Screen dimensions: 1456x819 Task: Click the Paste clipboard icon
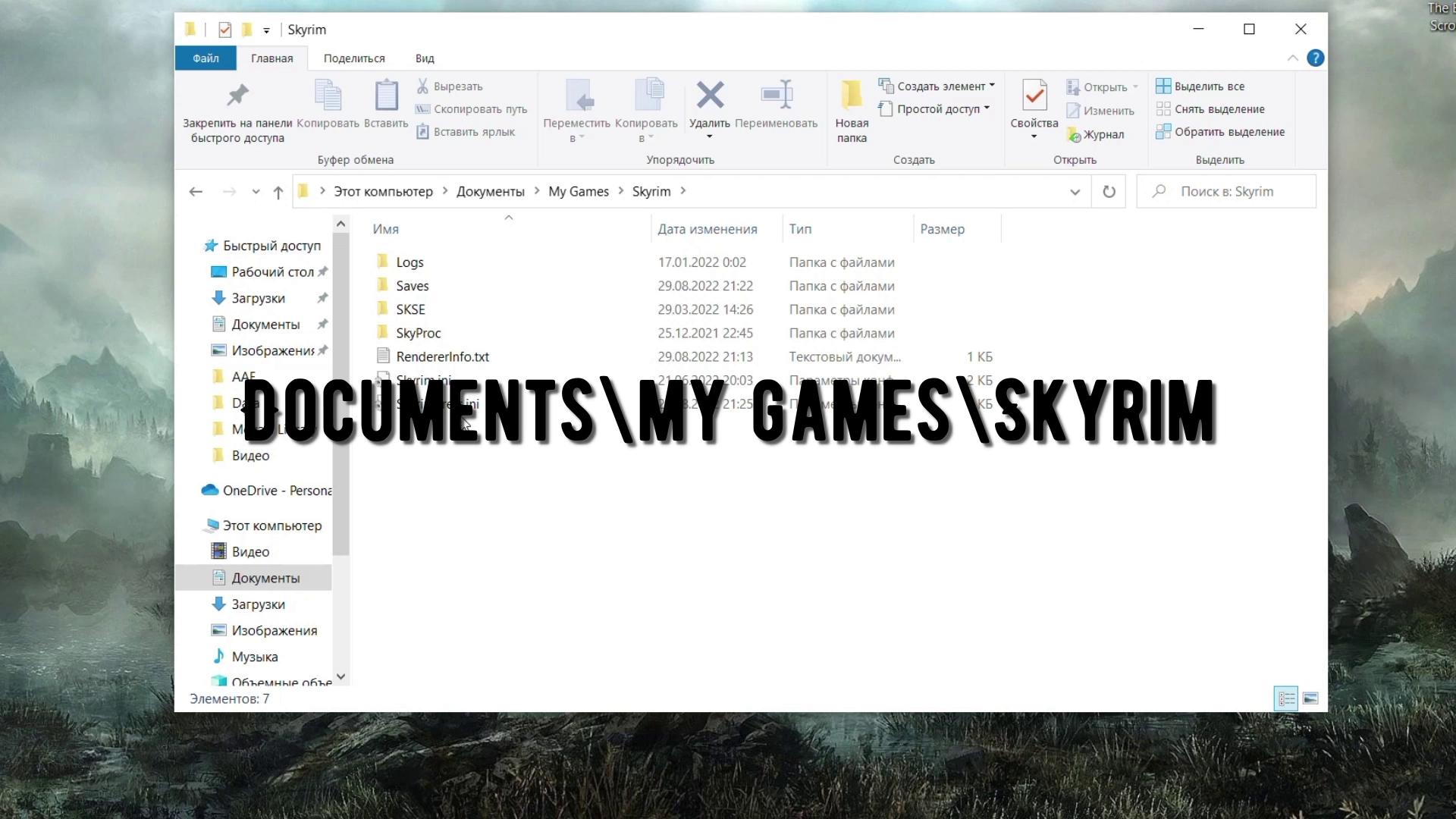click(x=386, y=96)
